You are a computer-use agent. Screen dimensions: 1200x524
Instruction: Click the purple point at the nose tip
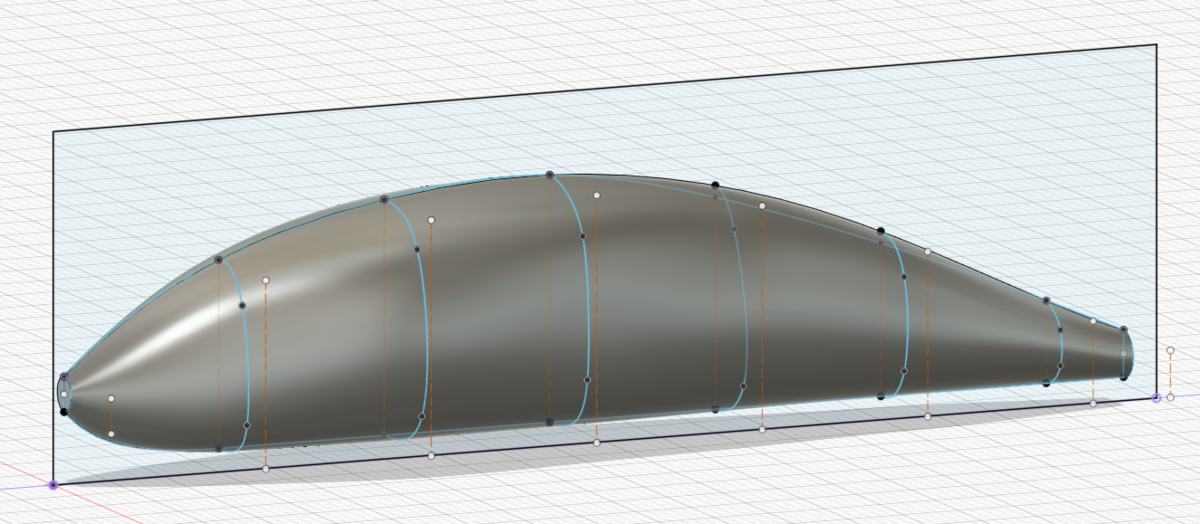point(64,377)
